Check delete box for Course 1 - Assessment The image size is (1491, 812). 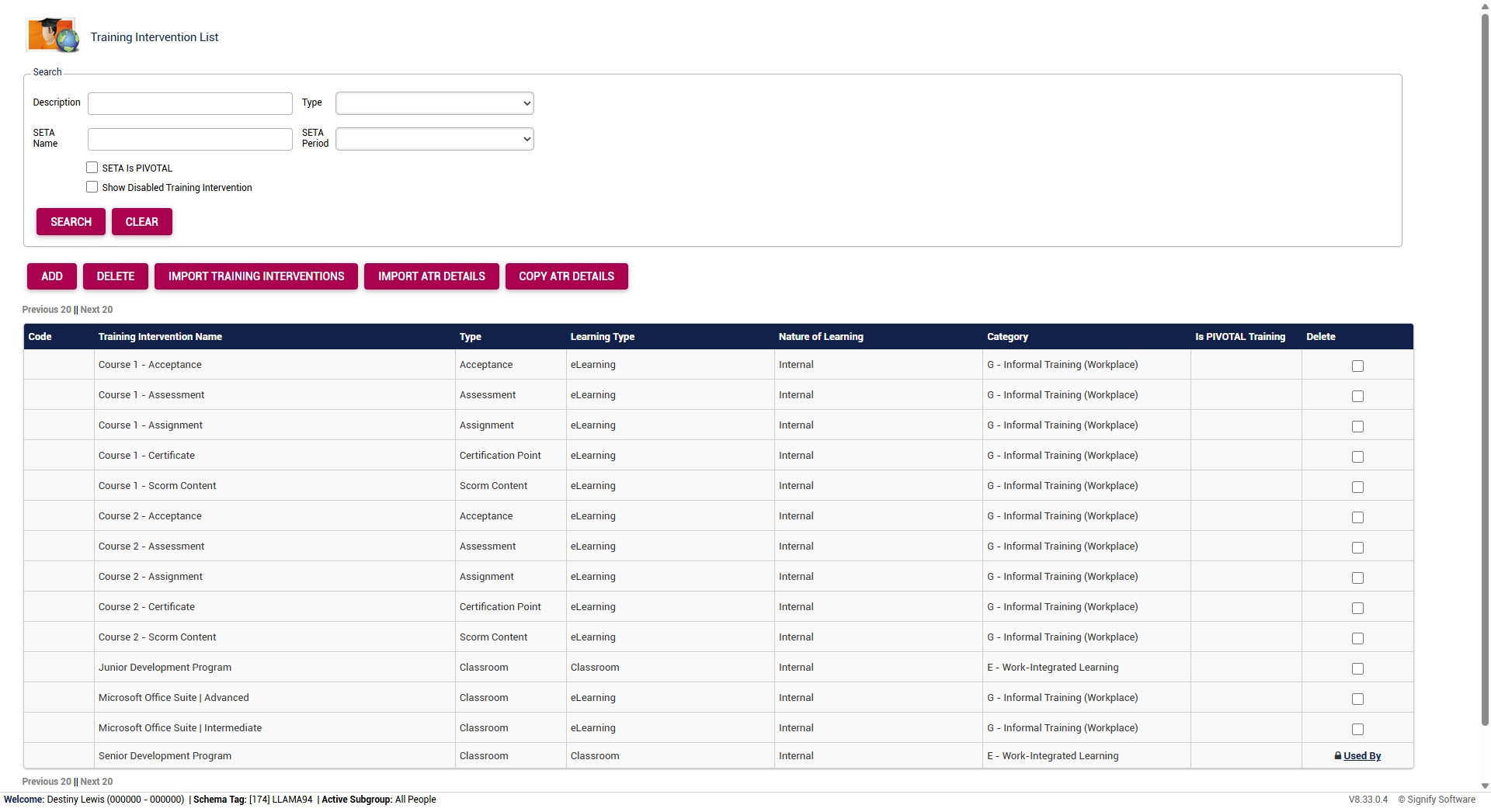[1357, 396]
